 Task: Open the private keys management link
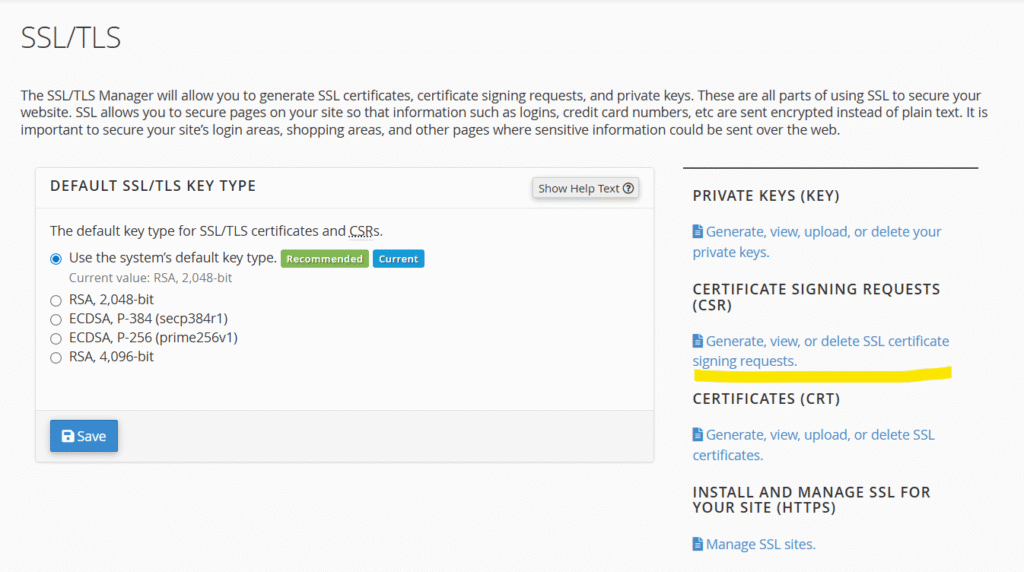tap(816, 242)
